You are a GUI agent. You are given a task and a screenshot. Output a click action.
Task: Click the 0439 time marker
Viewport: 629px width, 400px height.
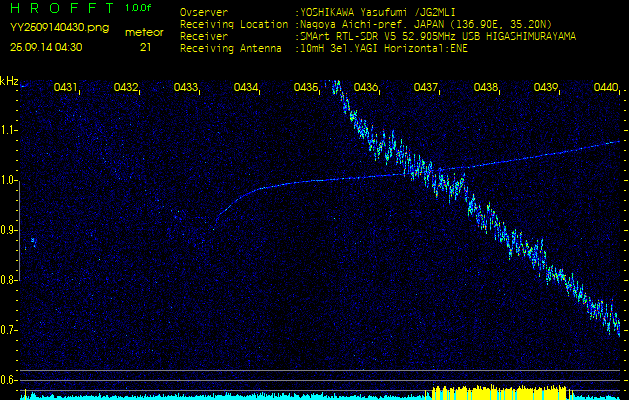tap(546, 88)
